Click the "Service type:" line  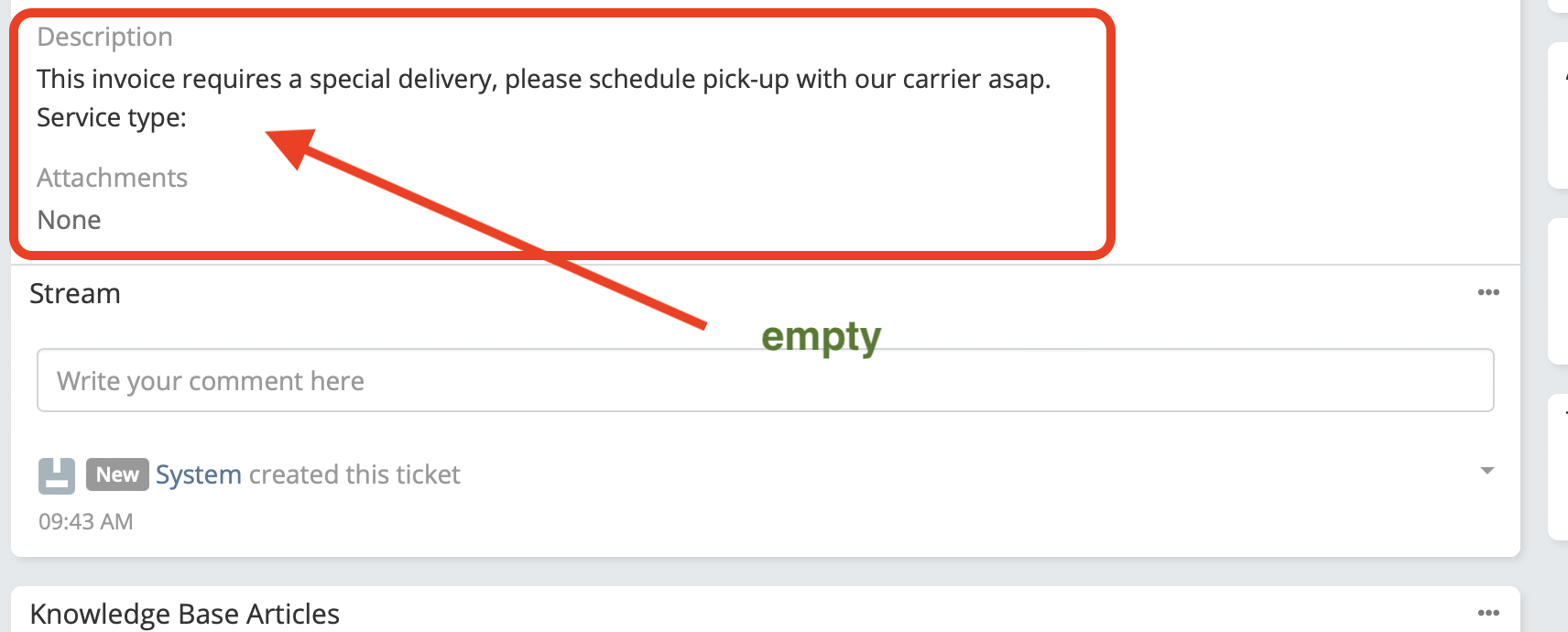coord(112,118)
